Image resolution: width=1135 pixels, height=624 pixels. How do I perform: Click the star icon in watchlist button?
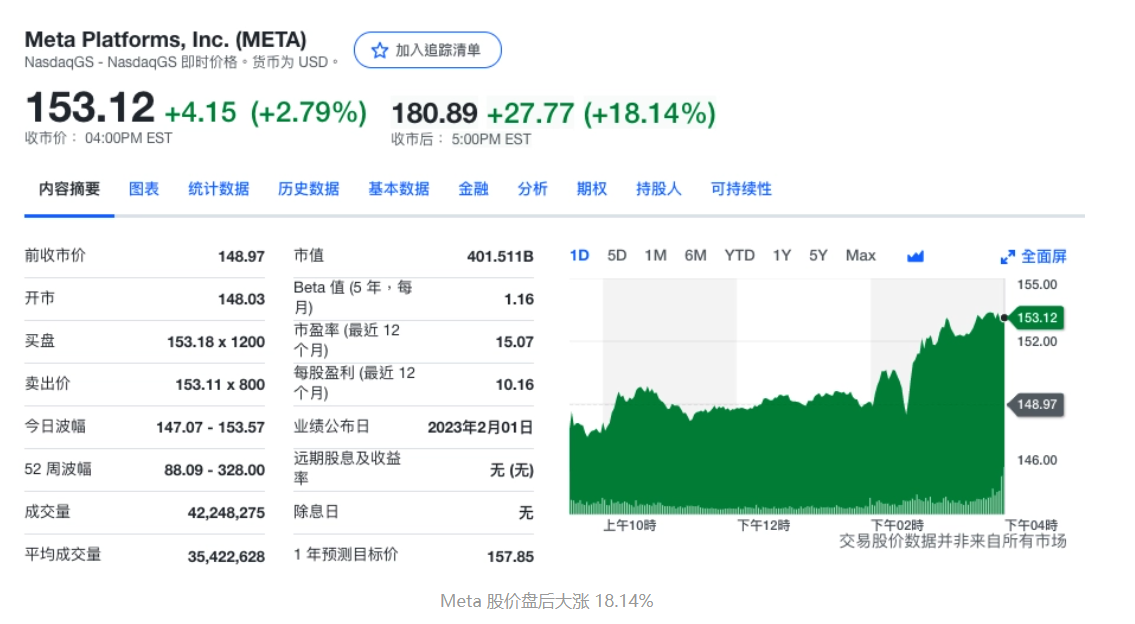pyautogui.click(x=379, y=50)
